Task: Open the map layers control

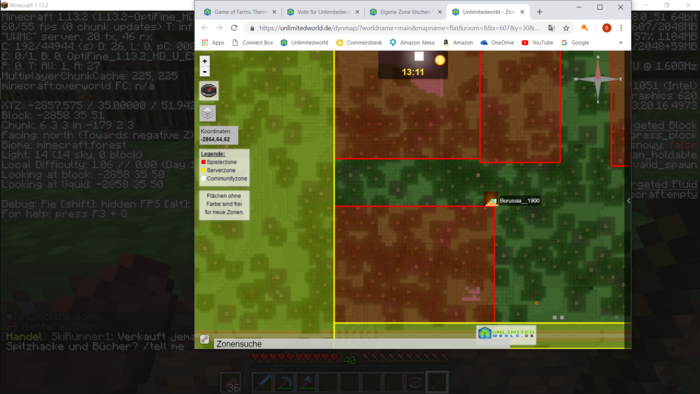Action: [208, 113]
